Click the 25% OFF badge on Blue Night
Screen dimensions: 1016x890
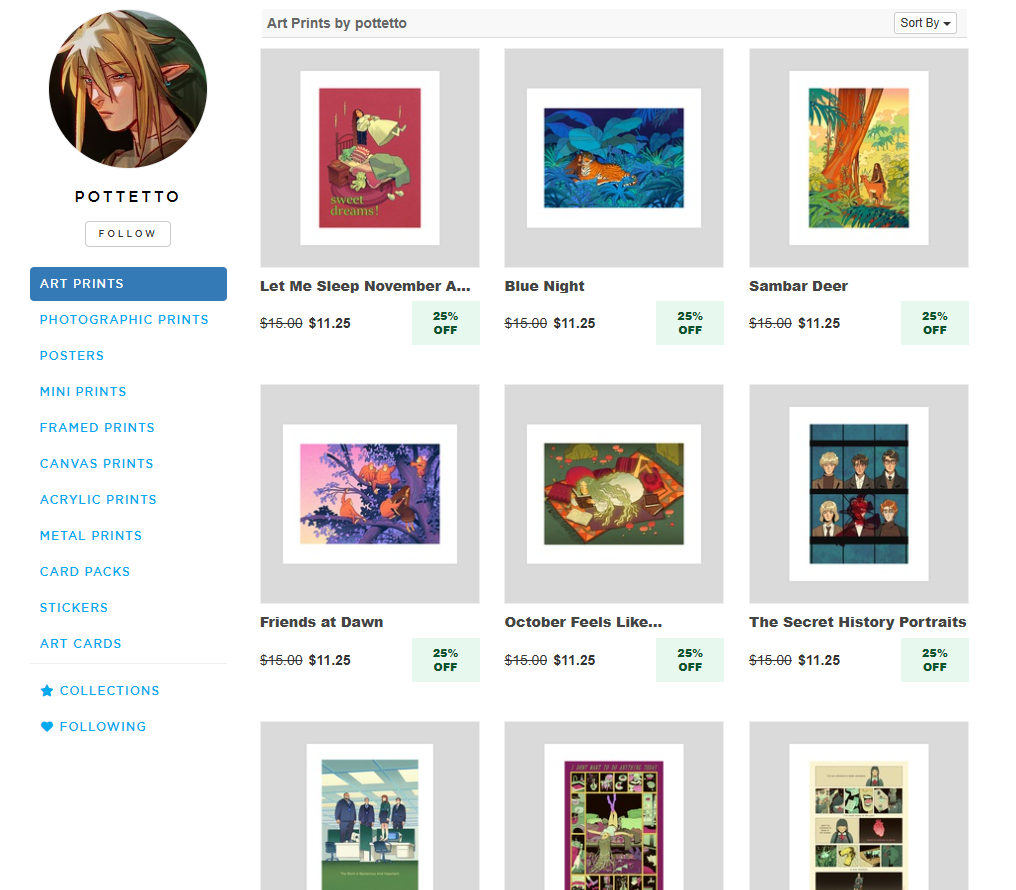[x=689, y=323]
